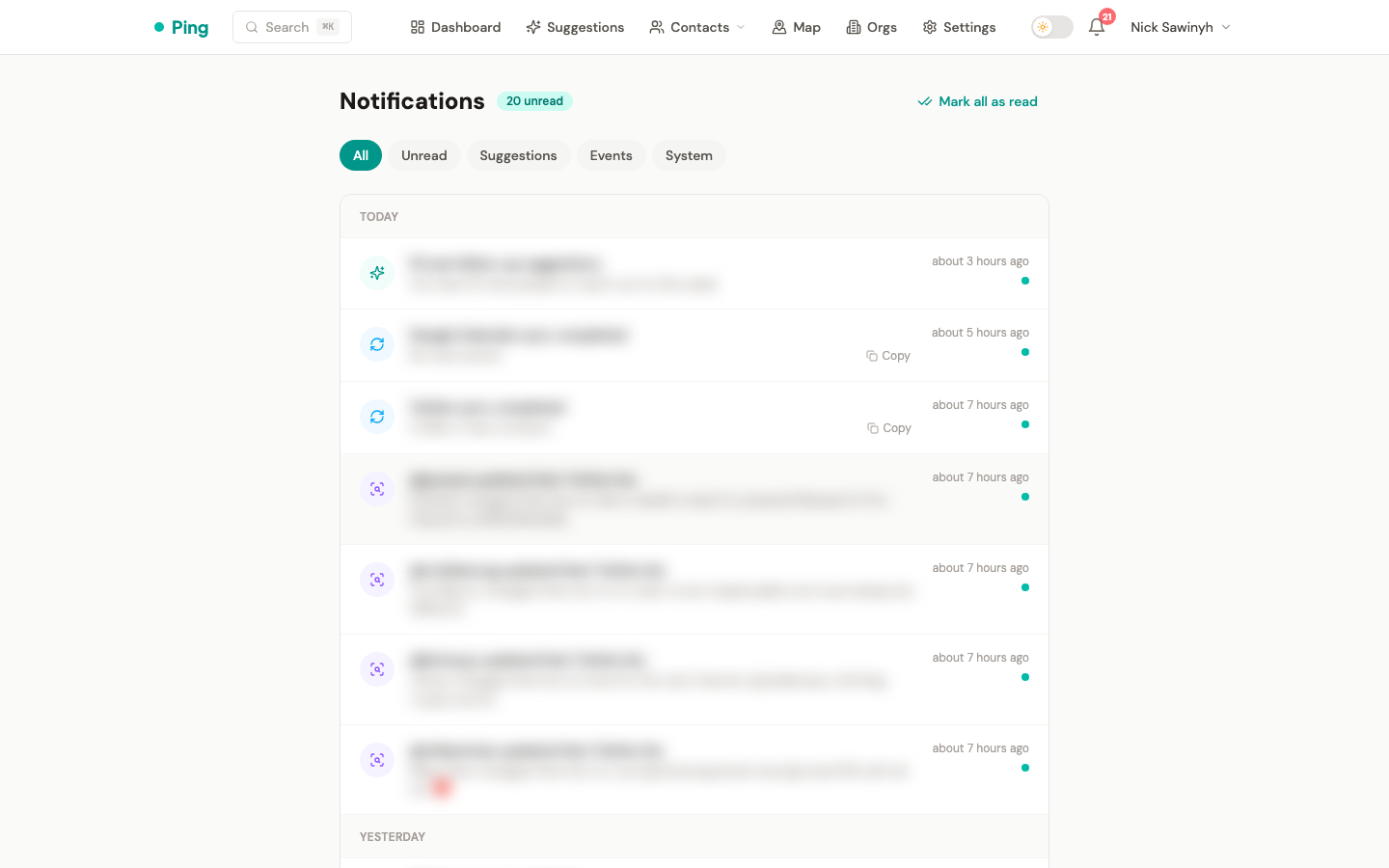The image size is (1389, 868).
Task: Click unread dot of 5 hours ago notification
Action: tap(1025, 352)
